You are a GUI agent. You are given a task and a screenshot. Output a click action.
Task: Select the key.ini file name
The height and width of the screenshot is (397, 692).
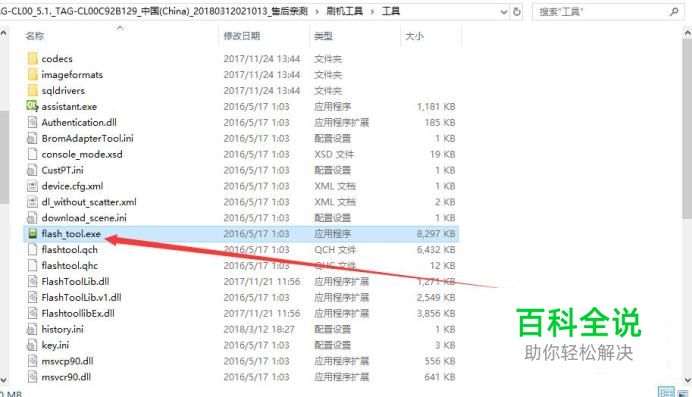[55, 345]
